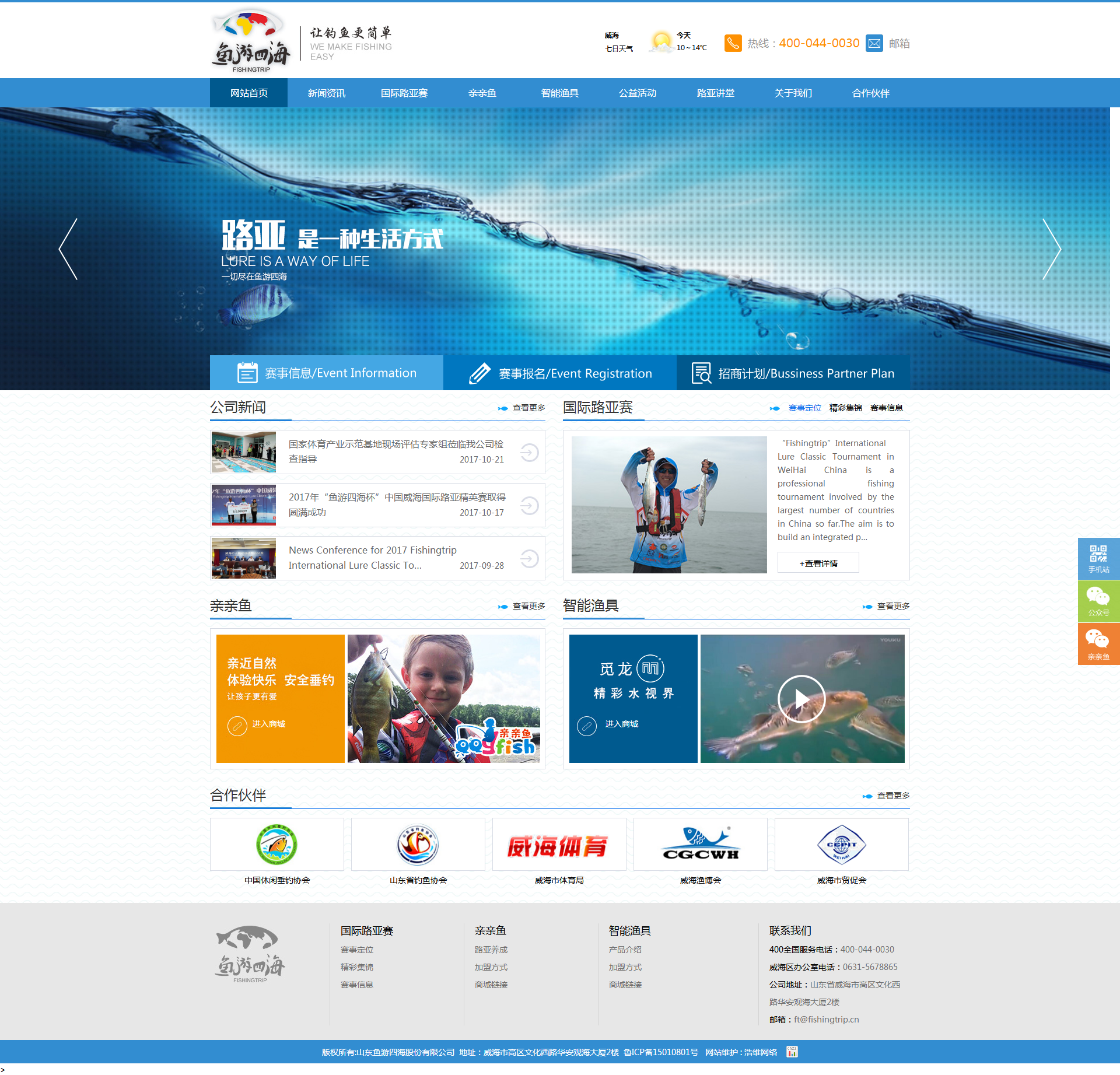Screen dimensions: 1120x1075
Task: Switch to 赛事报名/Event Registration tab
Action: coord(560,373)
